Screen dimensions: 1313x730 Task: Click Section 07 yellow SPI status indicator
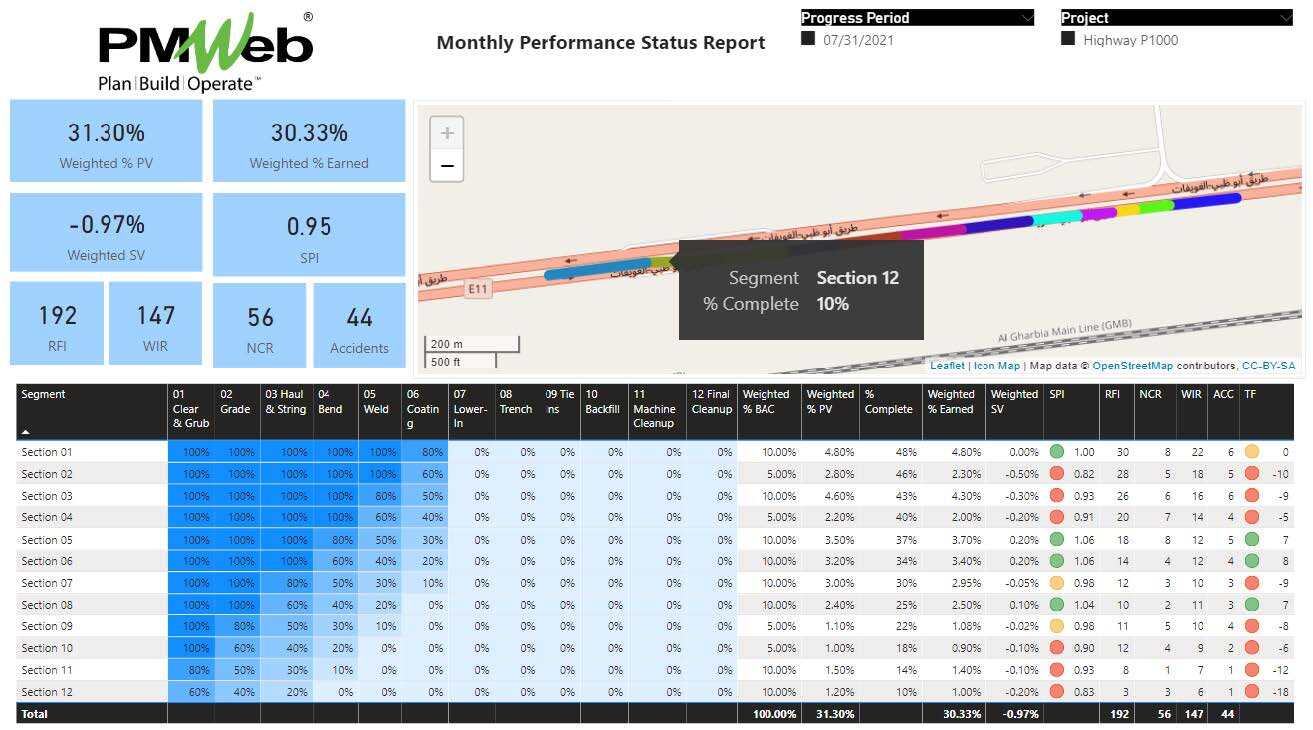pos(1057,583)
